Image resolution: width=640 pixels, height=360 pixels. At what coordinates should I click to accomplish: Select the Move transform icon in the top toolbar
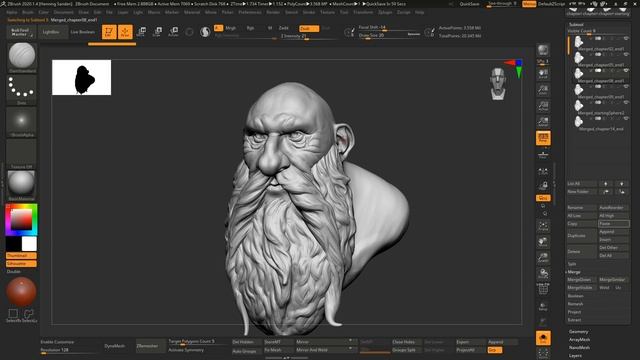141,32
